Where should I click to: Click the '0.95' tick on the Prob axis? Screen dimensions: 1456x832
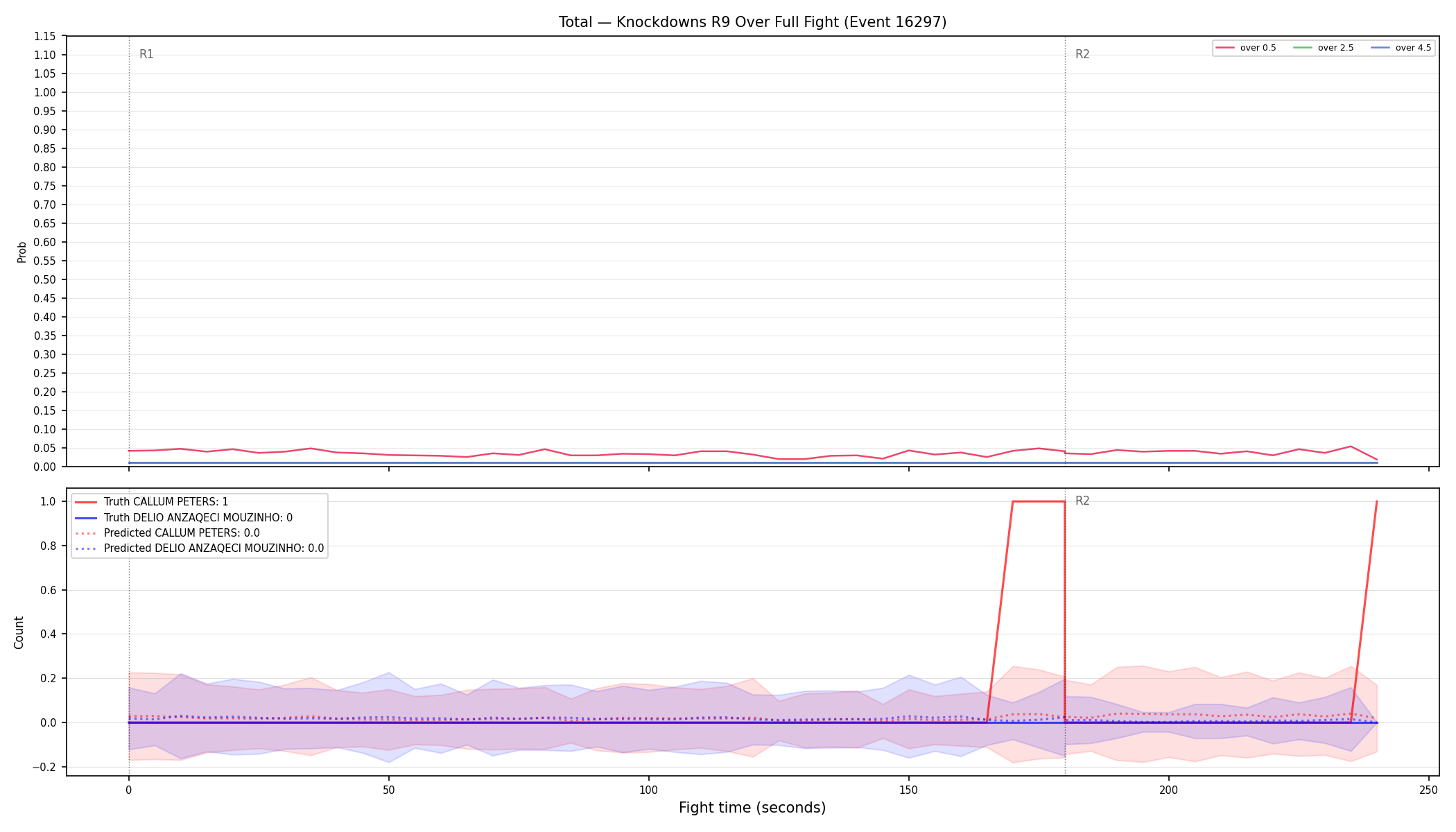coord(45,111)
